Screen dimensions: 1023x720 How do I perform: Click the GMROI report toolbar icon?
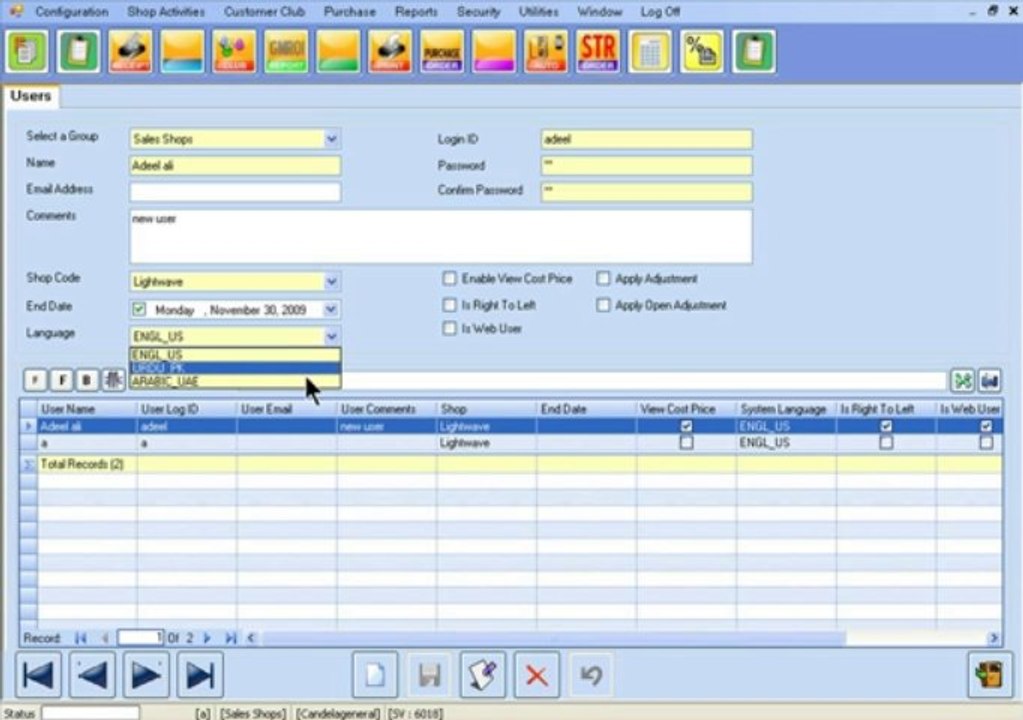coord(286,51)
